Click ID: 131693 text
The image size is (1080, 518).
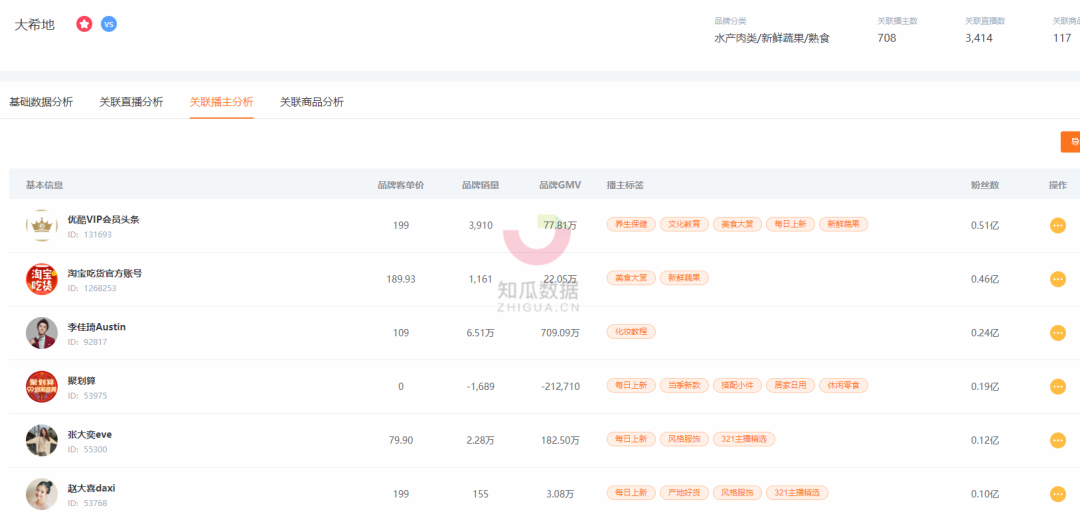90,234
